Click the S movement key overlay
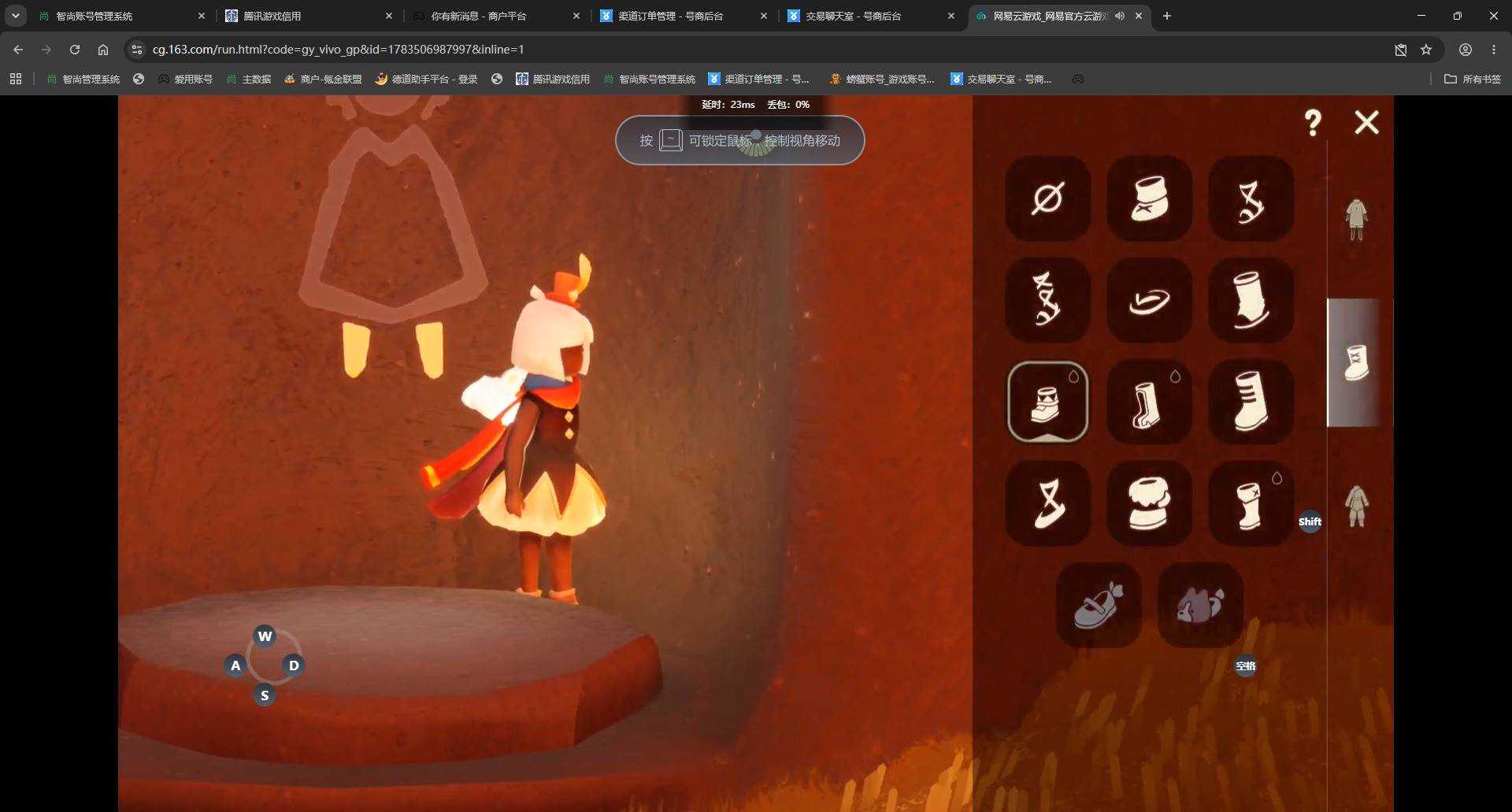Screen dimensions: 1512x812 [265, 695]
